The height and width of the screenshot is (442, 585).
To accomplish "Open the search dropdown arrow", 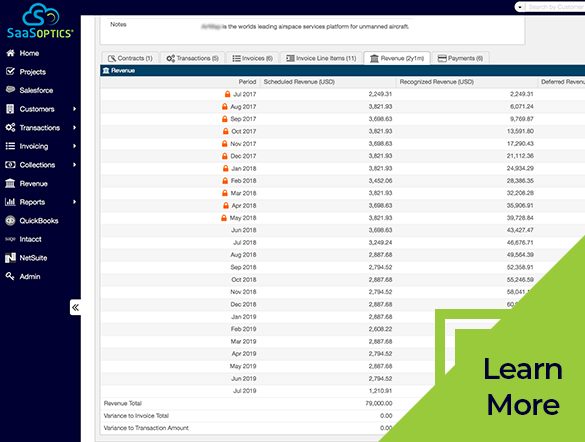I will click(520, 7).
